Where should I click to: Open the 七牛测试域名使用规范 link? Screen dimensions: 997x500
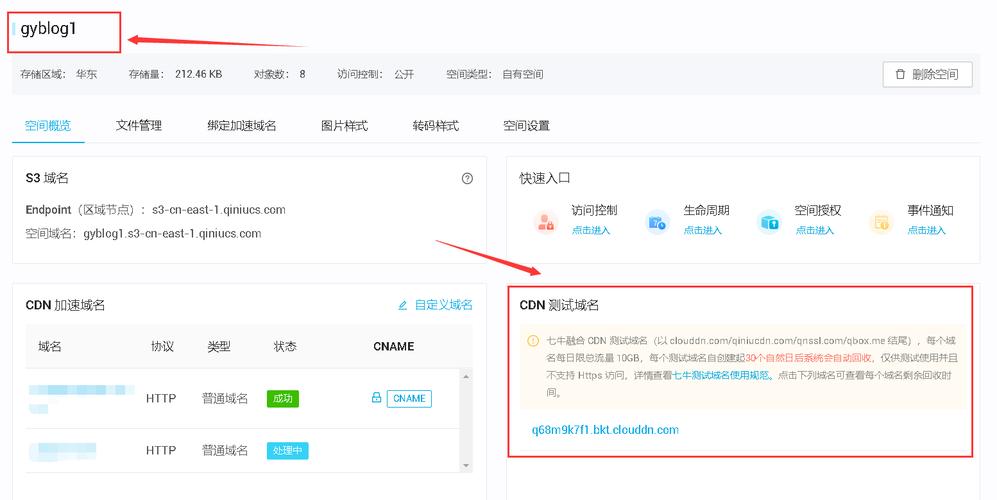point(721,375)
